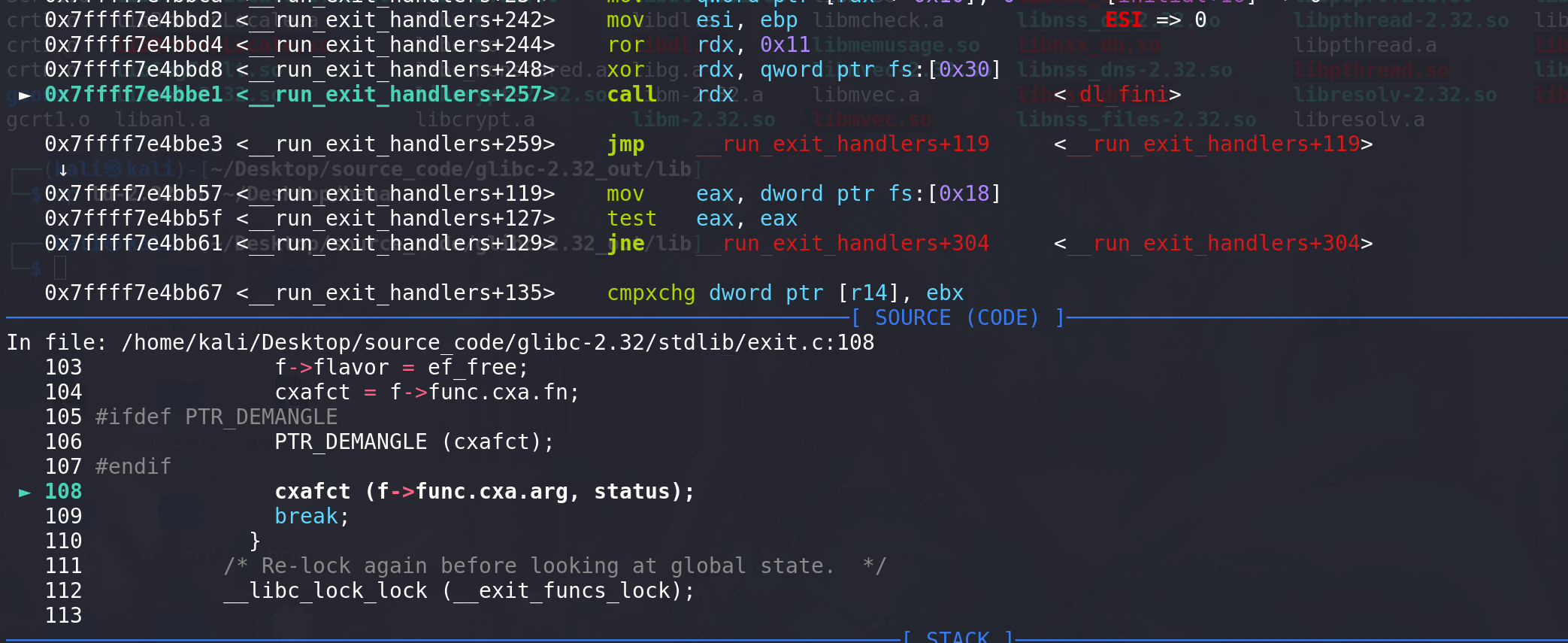Screen dimensions: 1568x643
Task: Click the <__run_exit_handlers+119> annotation after jmp
Action: click(x=1213, y=144)
